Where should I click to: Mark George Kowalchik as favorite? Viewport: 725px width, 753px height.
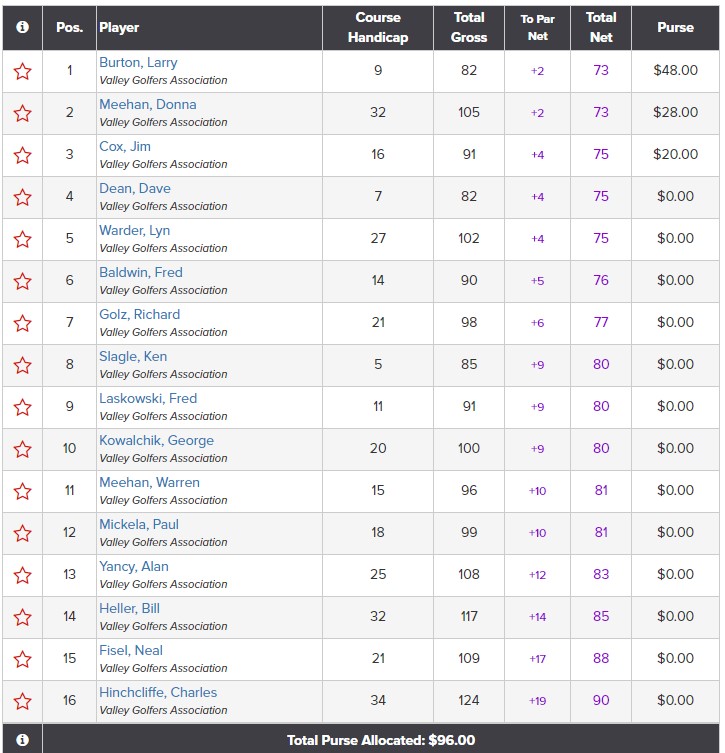pyautogui.click(x=22, y=450)
